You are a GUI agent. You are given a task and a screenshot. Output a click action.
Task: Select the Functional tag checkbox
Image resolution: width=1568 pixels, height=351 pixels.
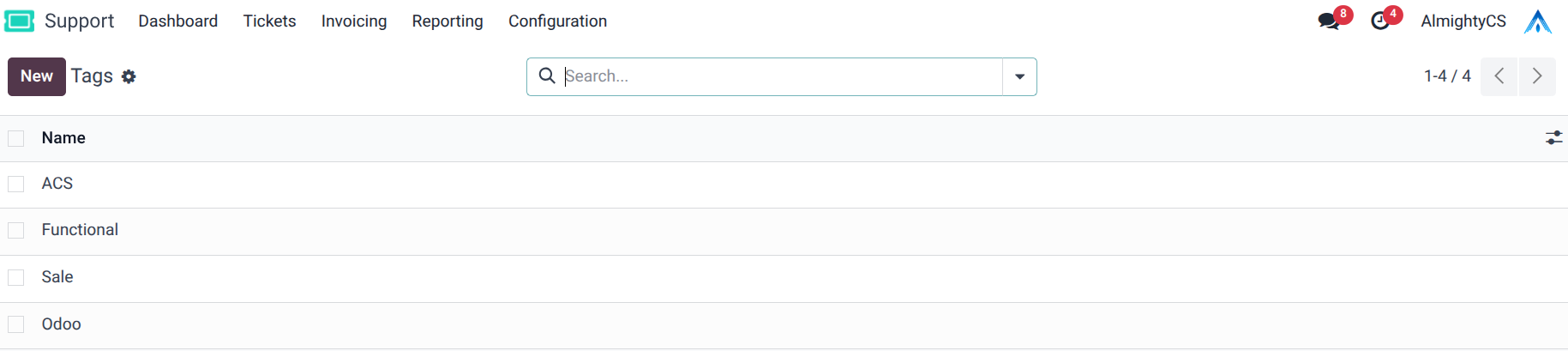(16, 230)
